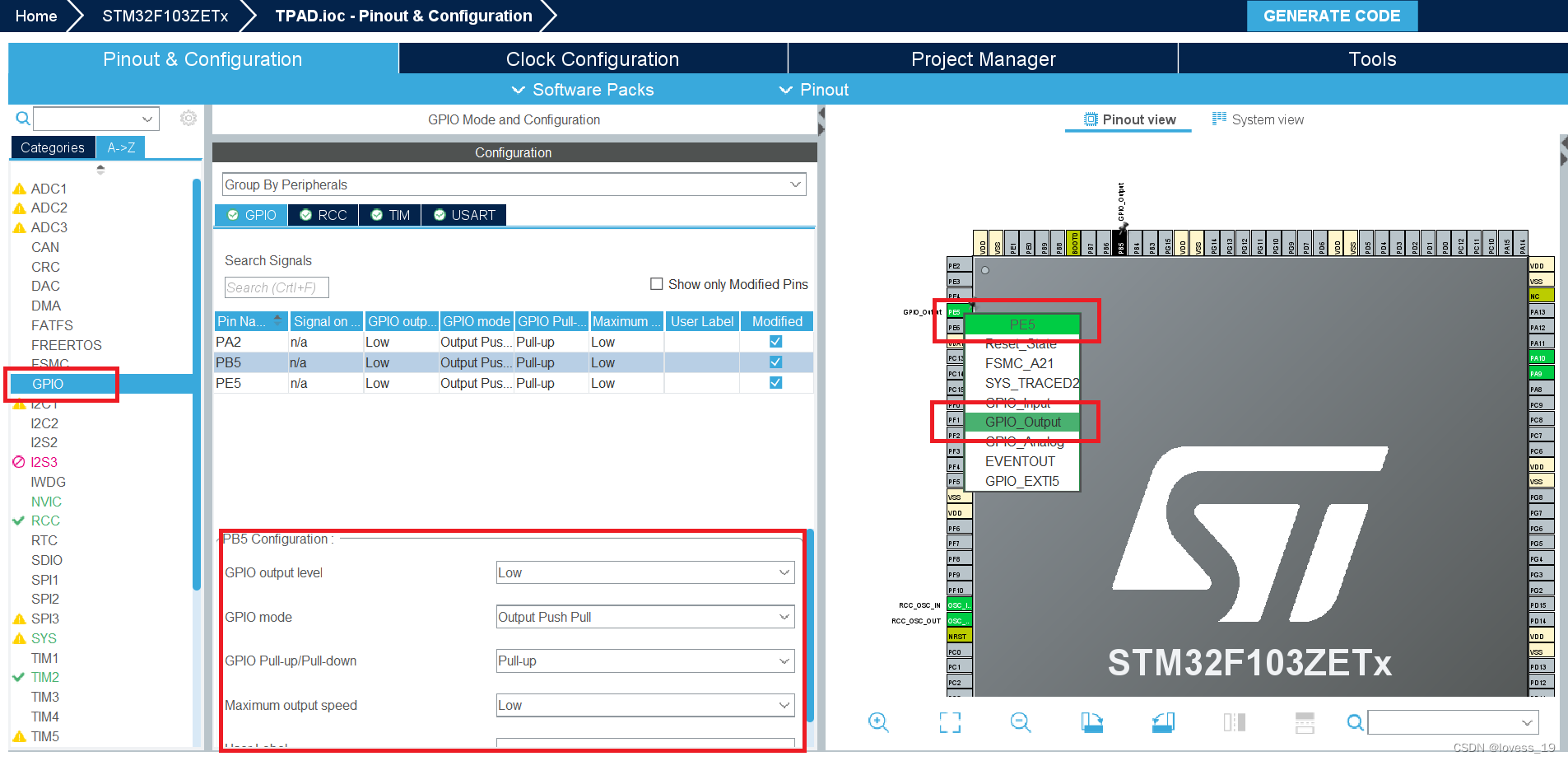The width and height of the screenshot is (1568, 761).
Task: Toggle horizontal split view icon
Action: point(1305,722)
